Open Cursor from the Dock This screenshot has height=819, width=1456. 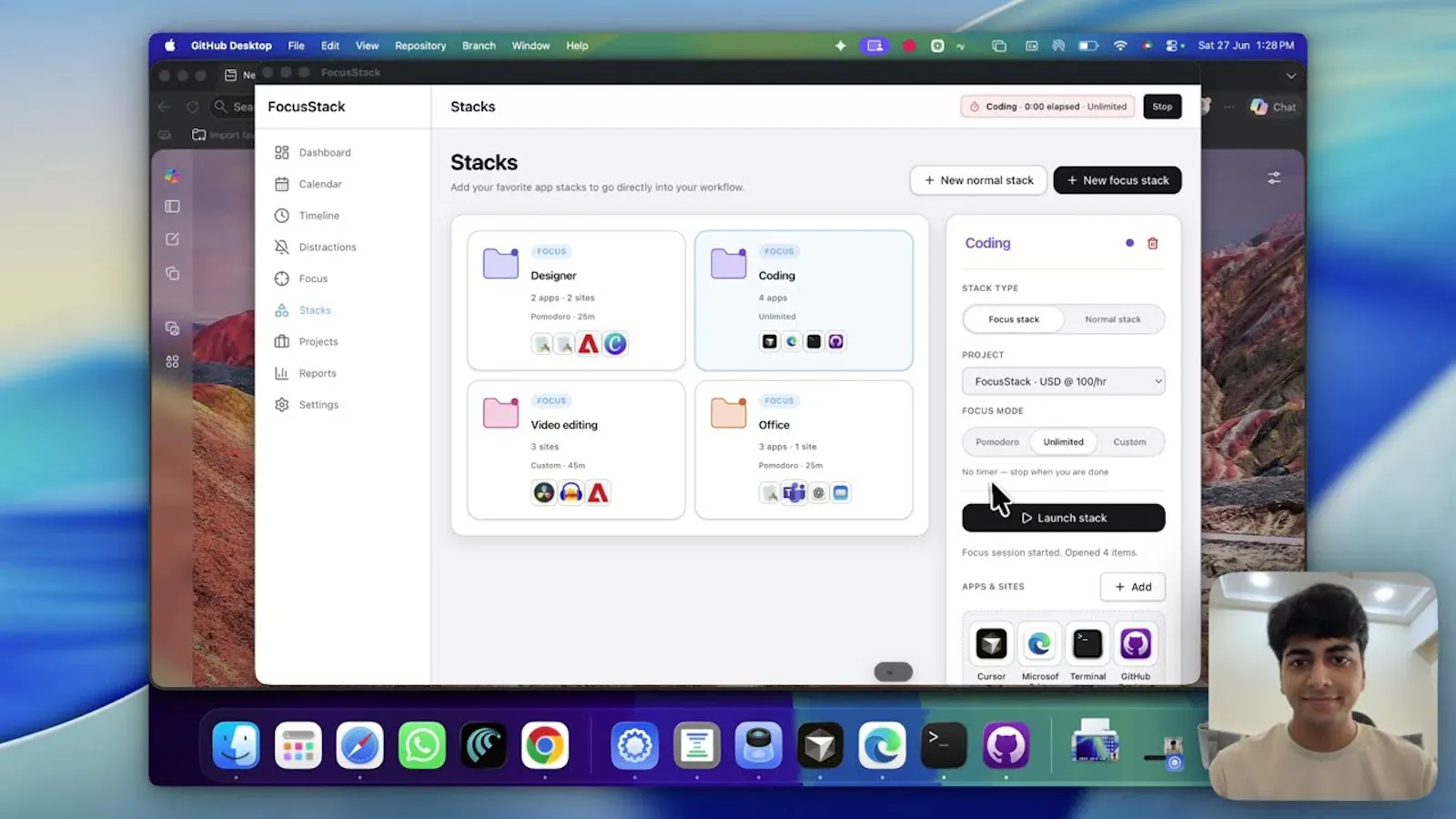pos(820,745)
